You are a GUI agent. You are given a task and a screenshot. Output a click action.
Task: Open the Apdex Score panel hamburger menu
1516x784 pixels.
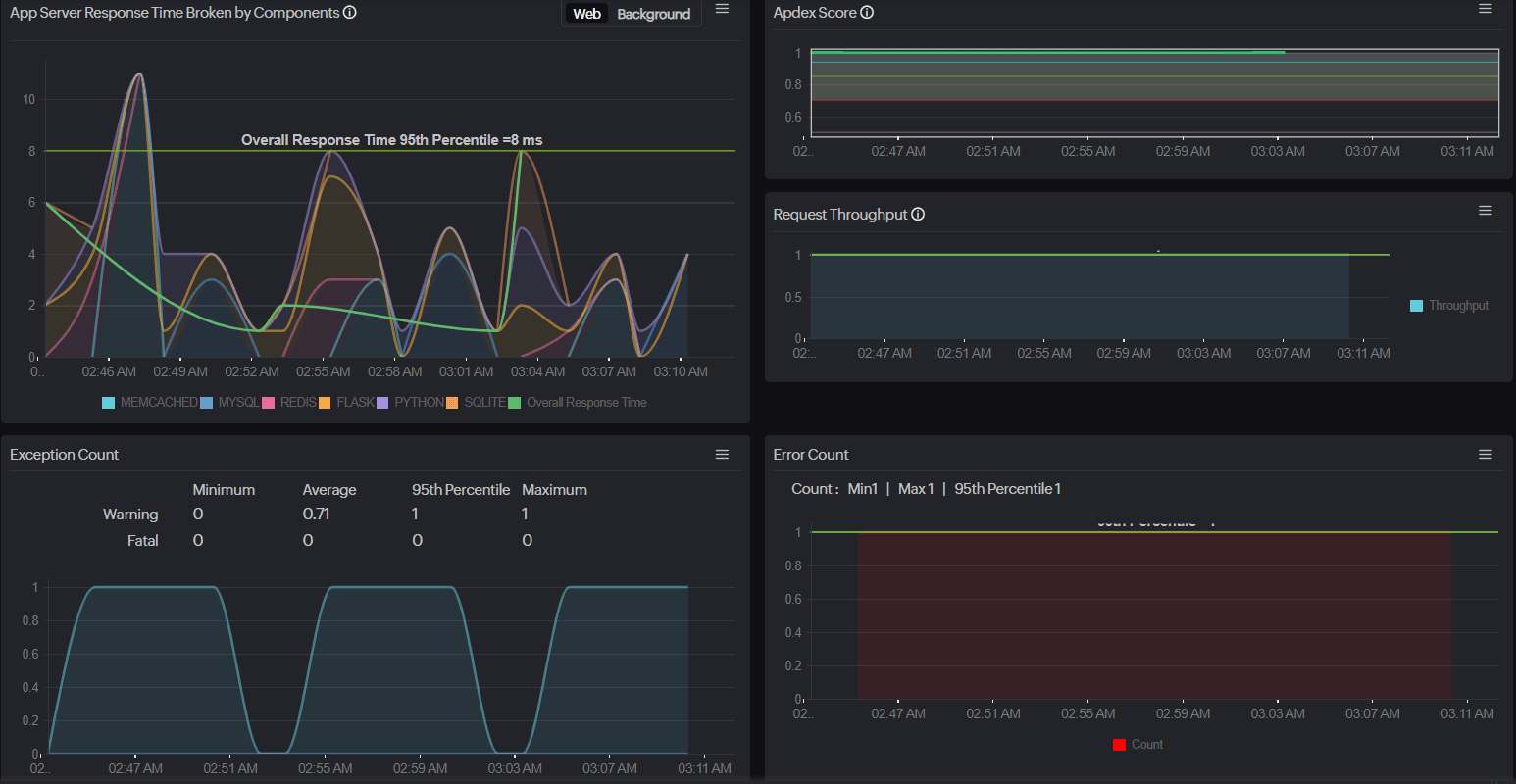tap(1487, 9)
